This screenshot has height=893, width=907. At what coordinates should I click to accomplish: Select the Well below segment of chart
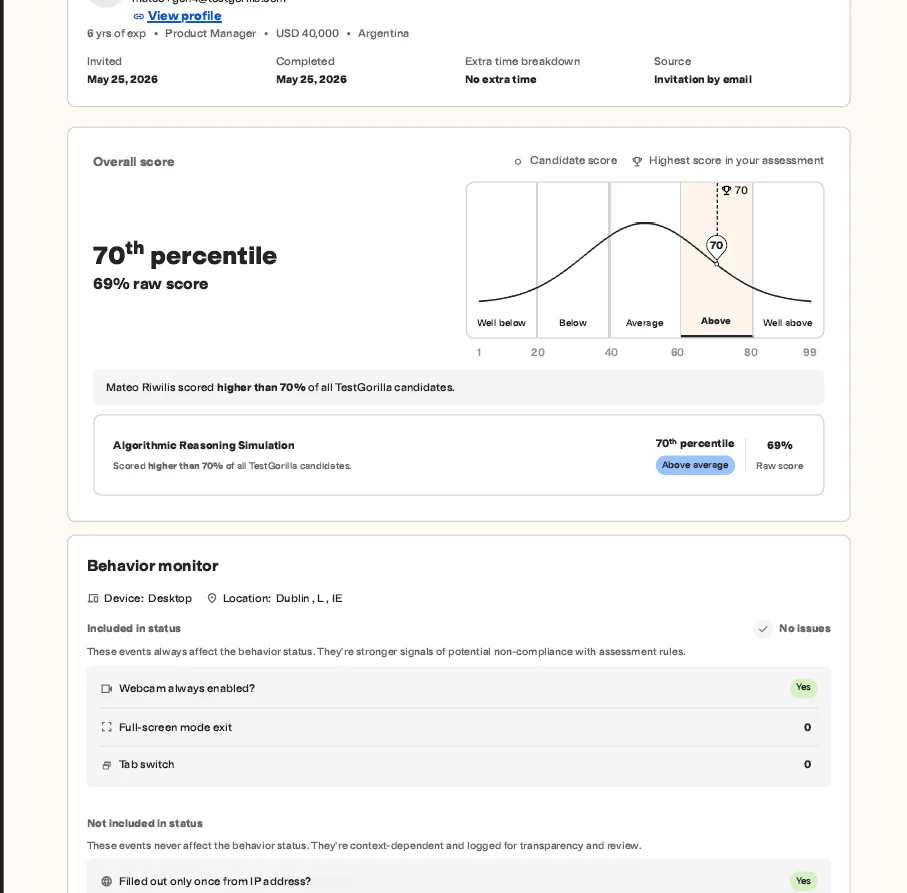502,260
